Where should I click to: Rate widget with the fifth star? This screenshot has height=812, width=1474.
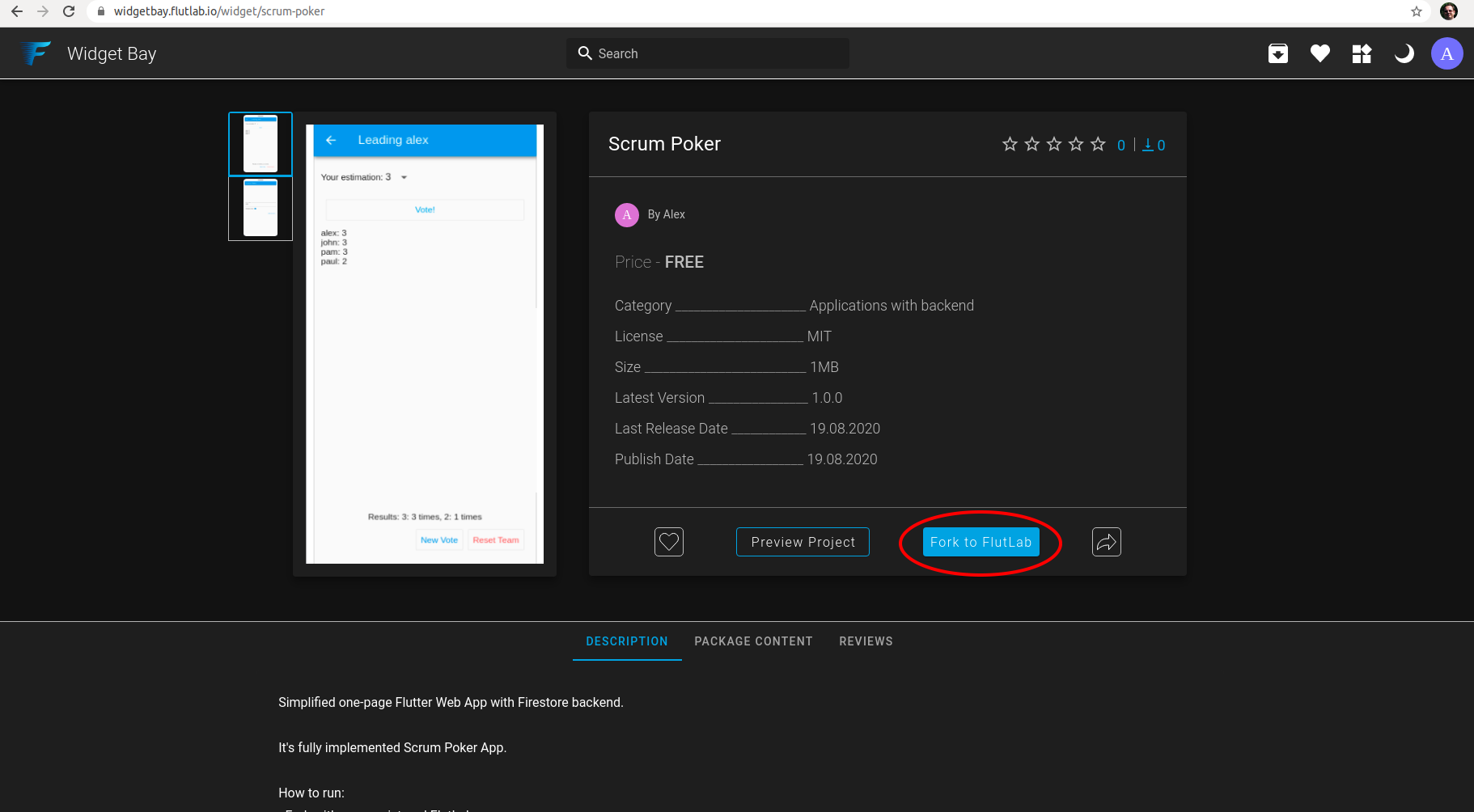click(1098, 144)
